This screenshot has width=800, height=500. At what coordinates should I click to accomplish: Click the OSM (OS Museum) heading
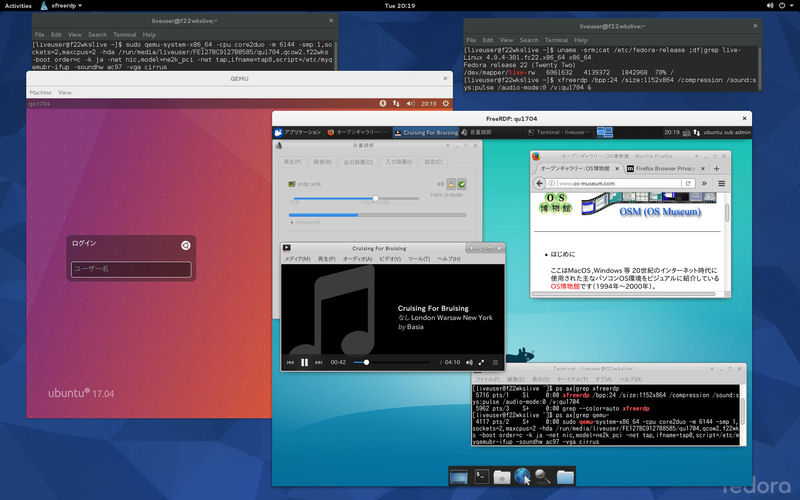coord(660,211)
